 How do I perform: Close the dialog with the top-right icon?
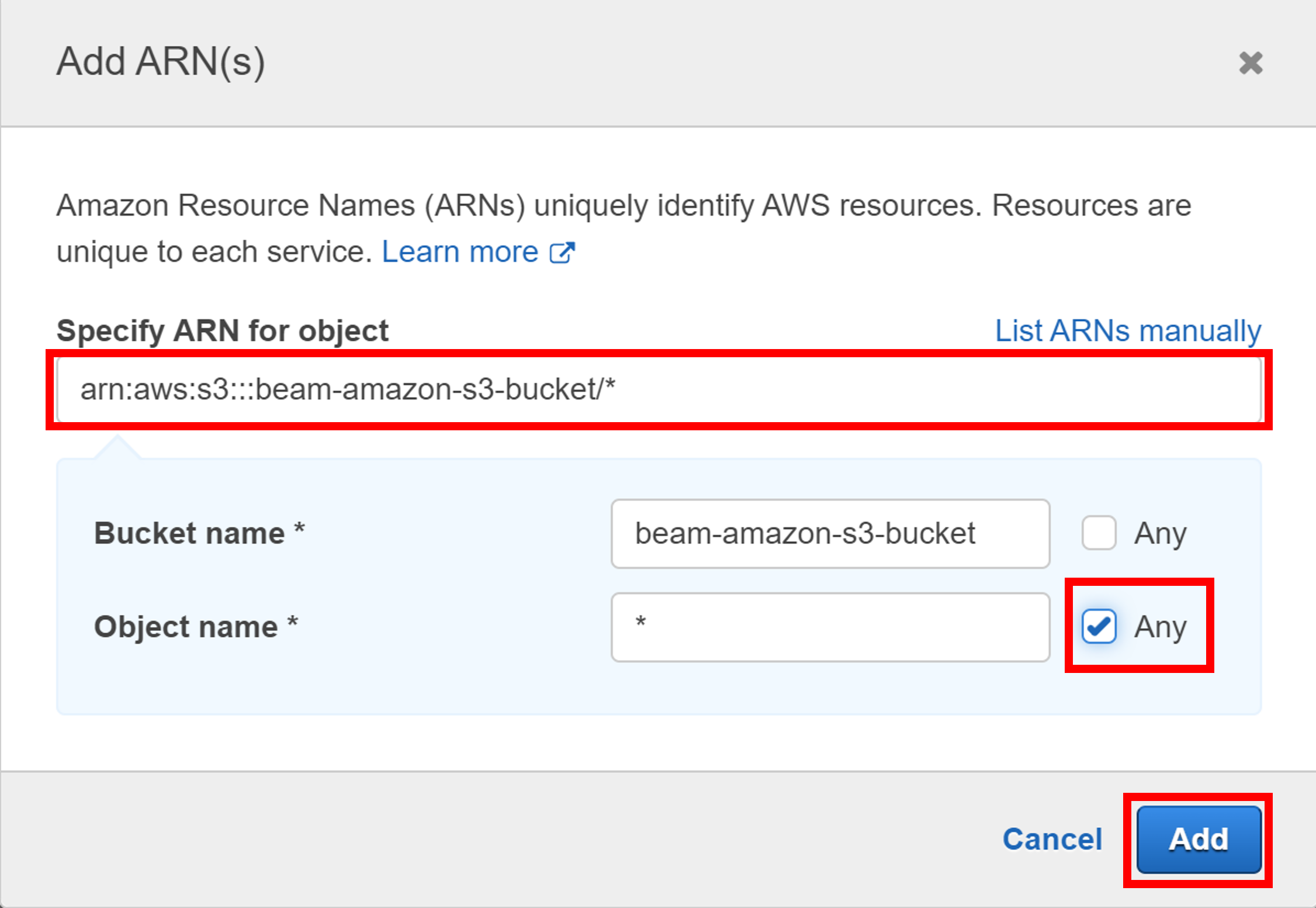click(x=1251, y=62)
